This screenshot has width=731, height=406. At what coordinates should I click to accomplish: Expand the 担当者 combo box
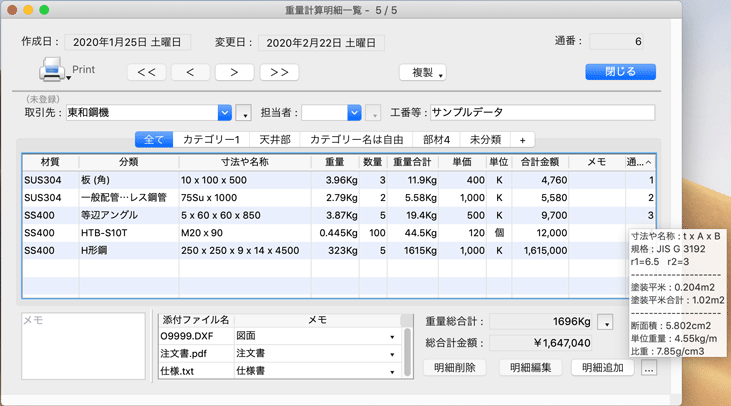pos(354,113)
